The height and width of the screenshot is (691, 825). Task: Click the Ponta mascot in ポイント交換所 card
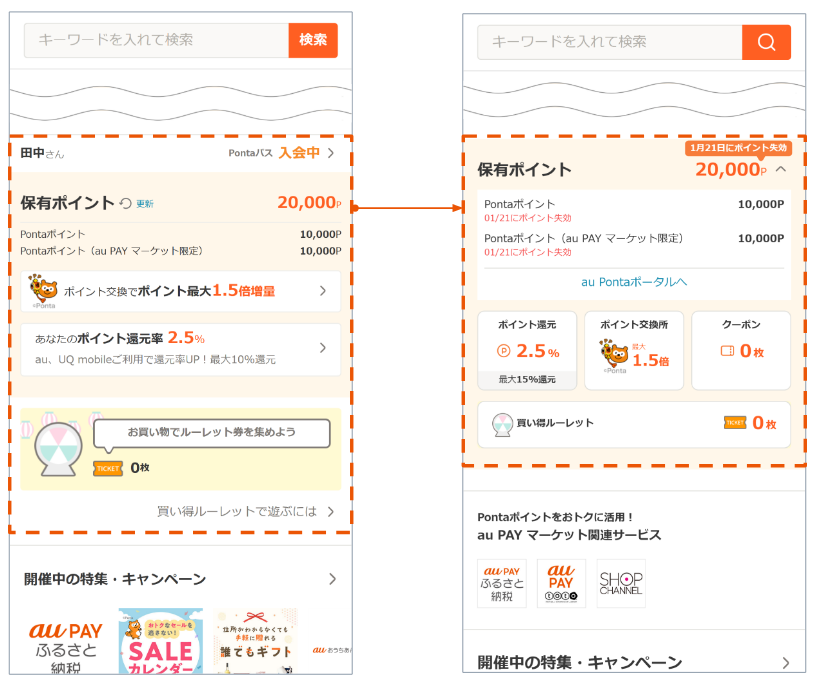coord(612,354)
